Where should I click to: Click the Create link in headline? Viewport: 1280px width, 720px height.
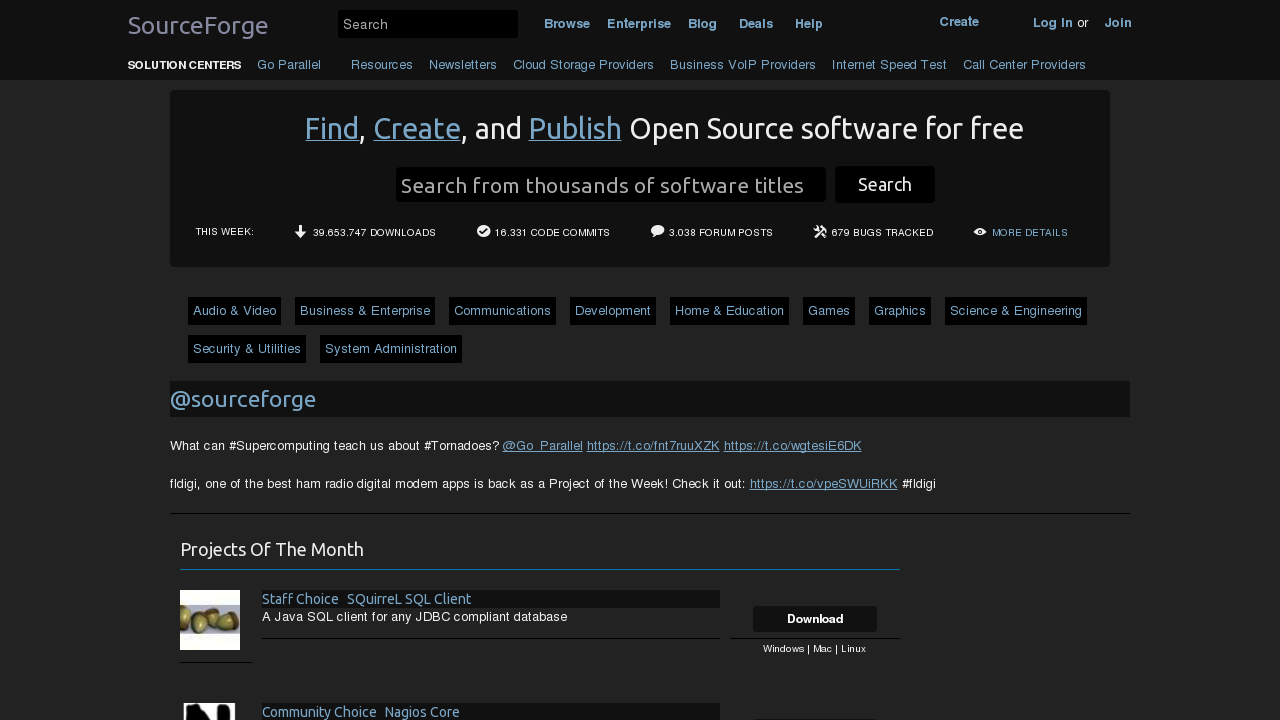pos(417,129)
